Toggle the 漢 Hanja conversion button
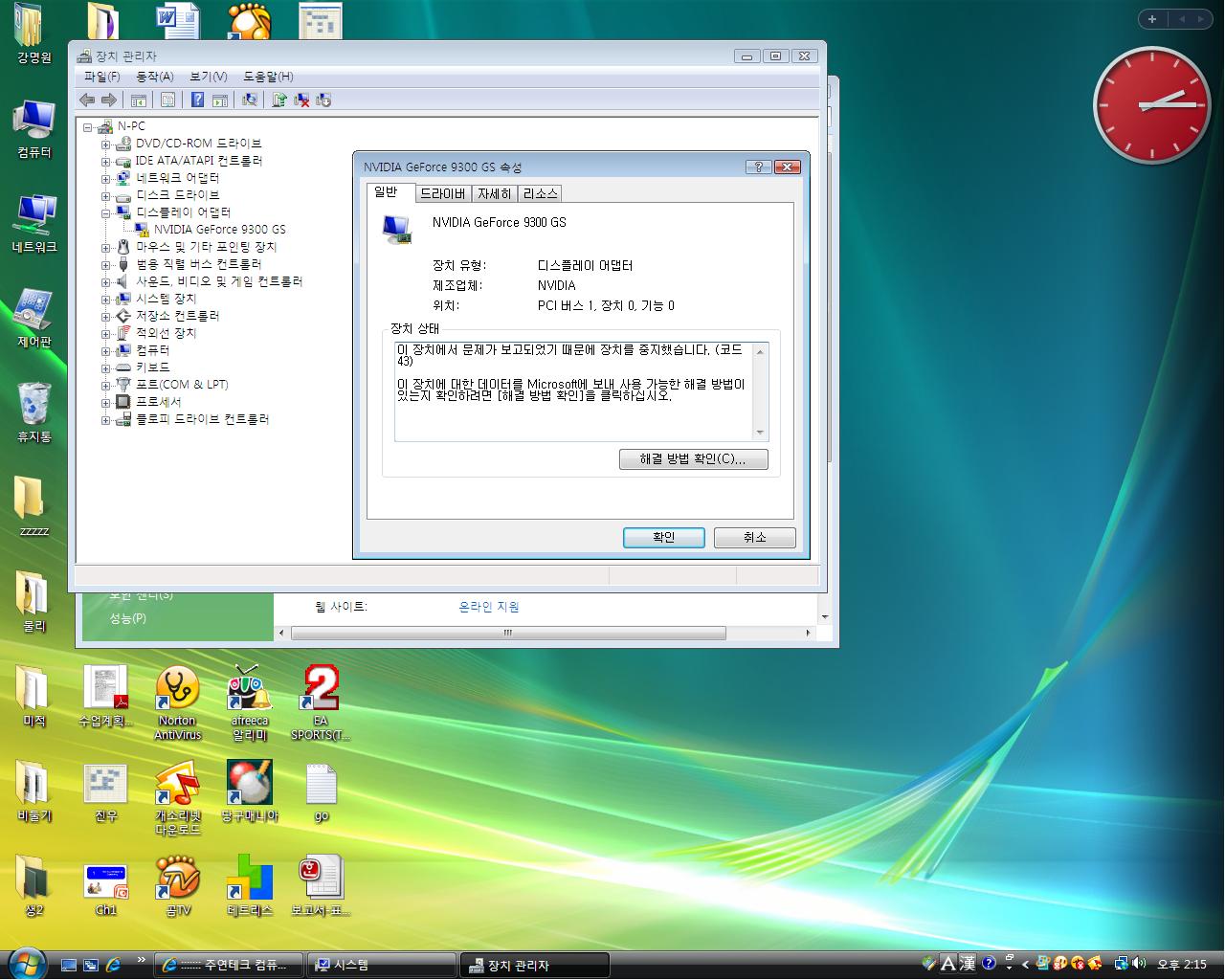The height and width of the screenshot is (980, 1225). pyautogui.click(x=968, y=964)
